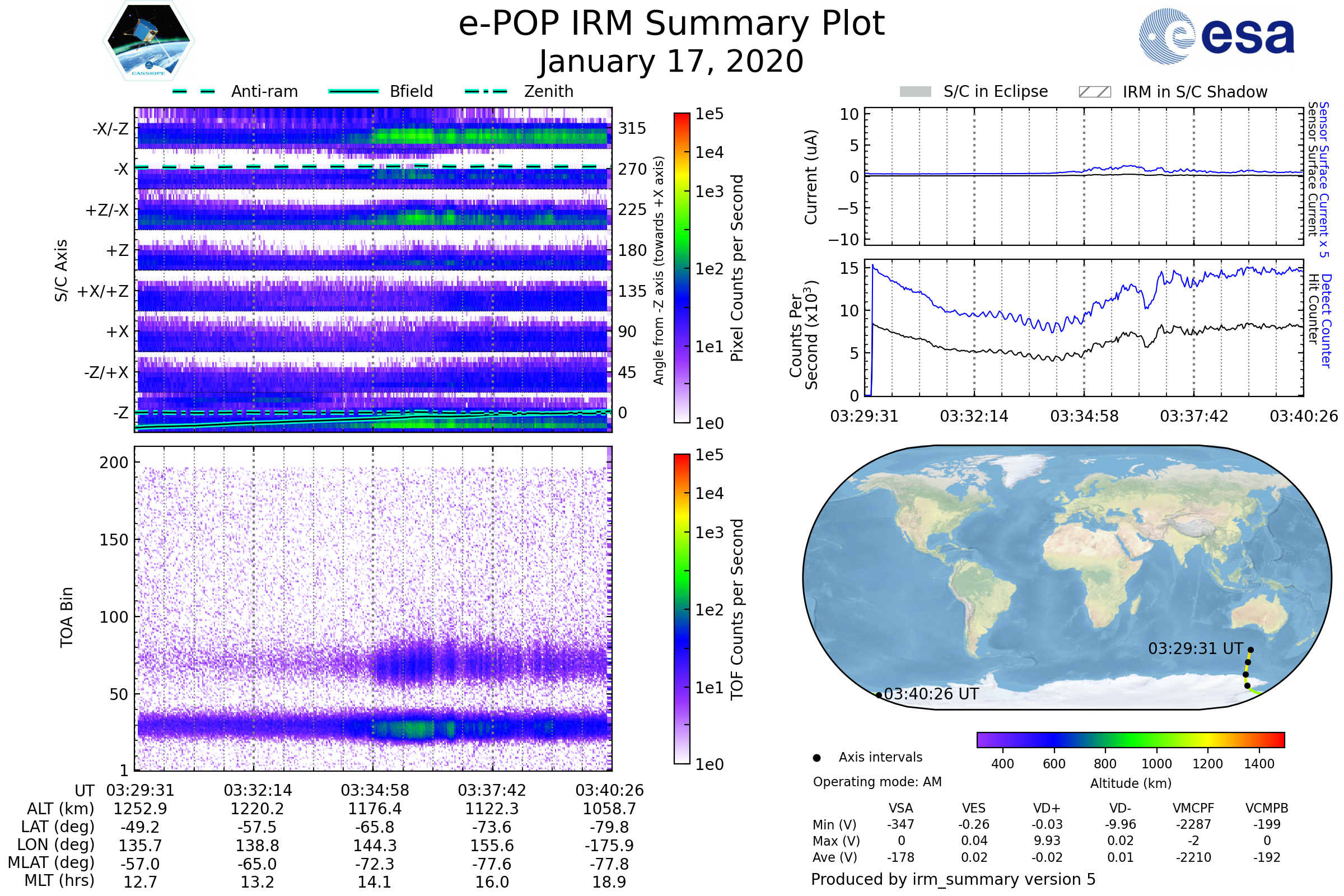
Task: Click the Zenith dash-dot legend sample
Action: pyautogui.click(x=486, y=91)
